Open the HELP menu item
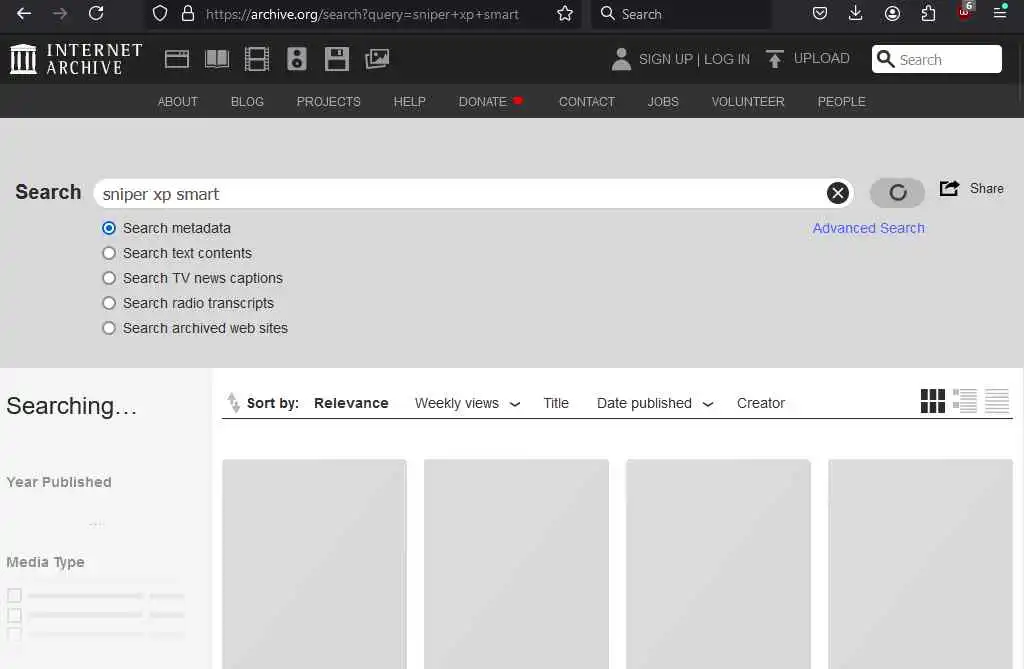Image resolution: width=1024 pixels, height=669 pixels. pyautogui.click(x=409, y=101)
